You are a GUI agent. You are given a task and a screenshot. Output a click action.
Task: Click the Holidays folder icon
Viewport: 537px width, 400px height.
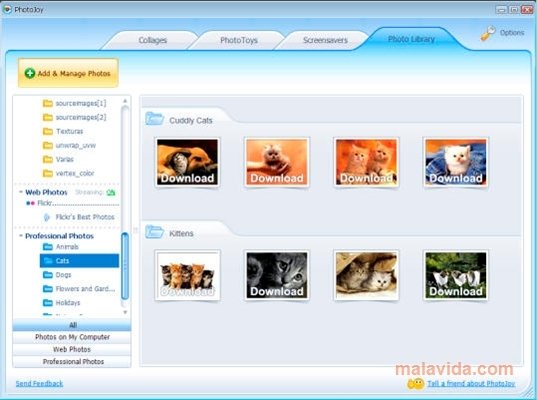48,303
